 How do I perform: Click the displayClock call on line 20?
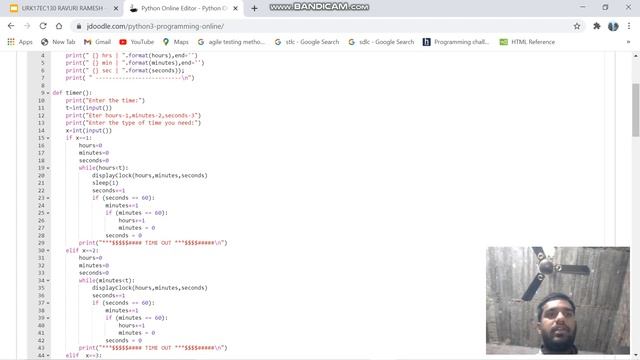(x=149, y=176)
